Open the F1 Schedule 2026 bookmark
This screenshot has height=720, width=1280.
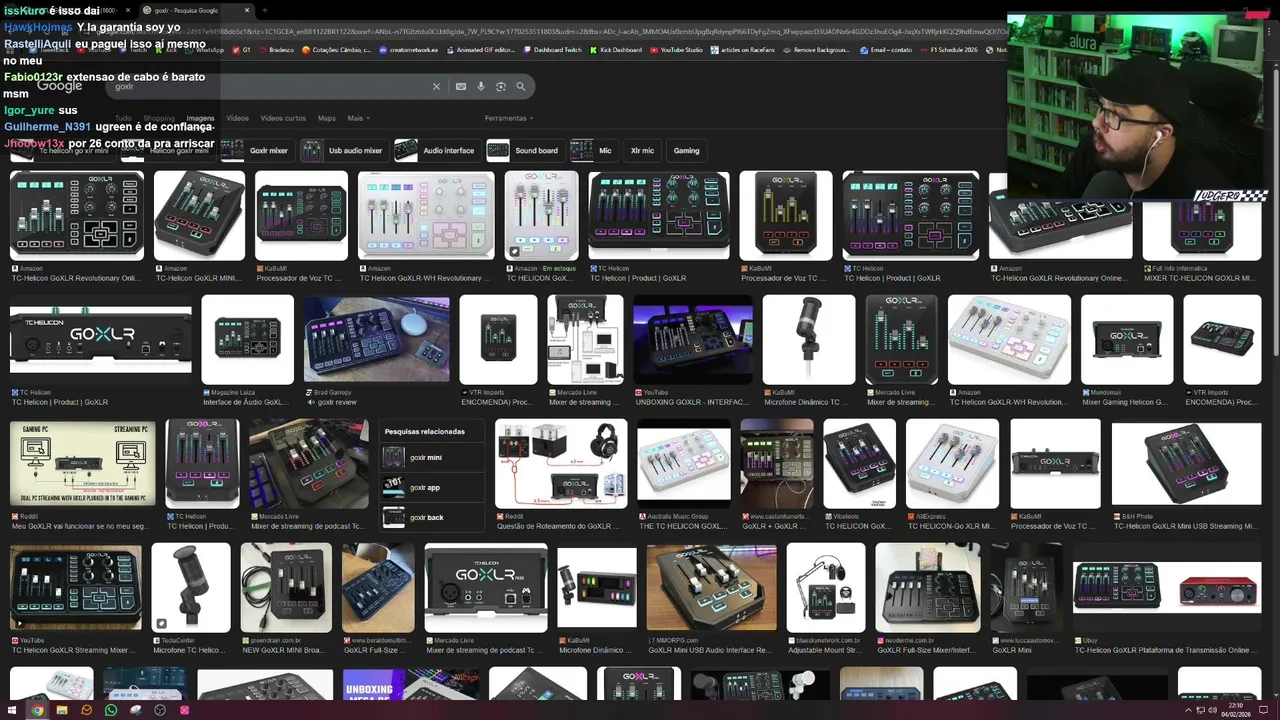click(x=948, y=50)
